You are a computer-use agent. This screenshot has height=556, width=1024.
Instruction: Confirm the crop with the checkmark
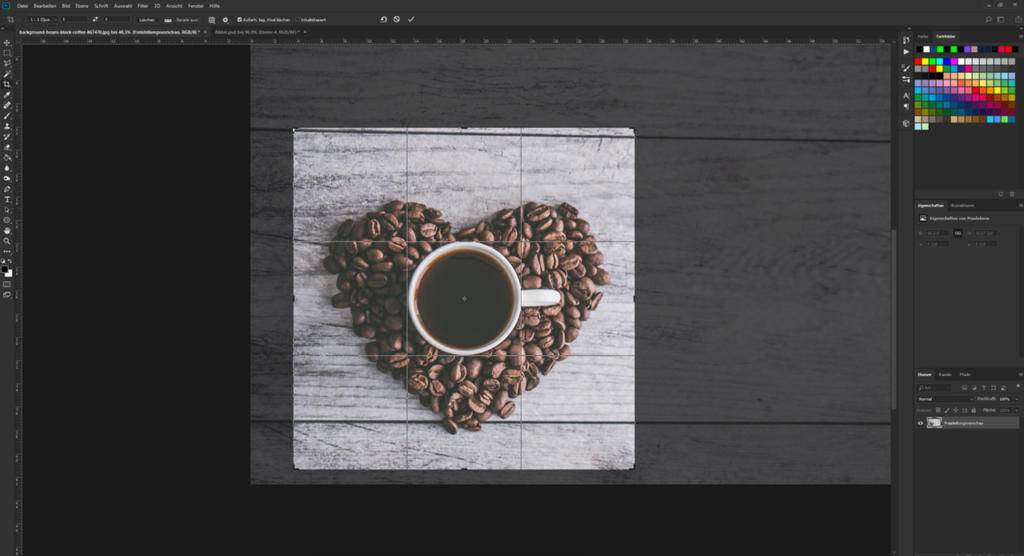point(411,20)
